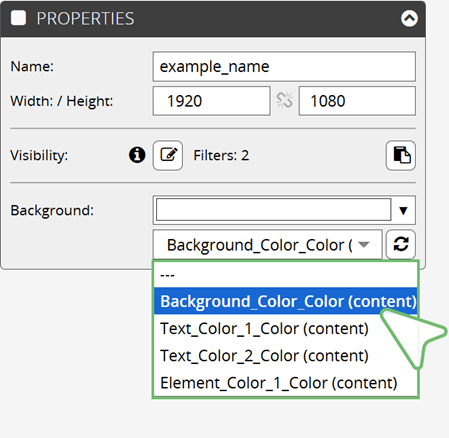Choose Element_Color_1_Color (content) option
Screen dimensions: 449x438
pos(285,383)
